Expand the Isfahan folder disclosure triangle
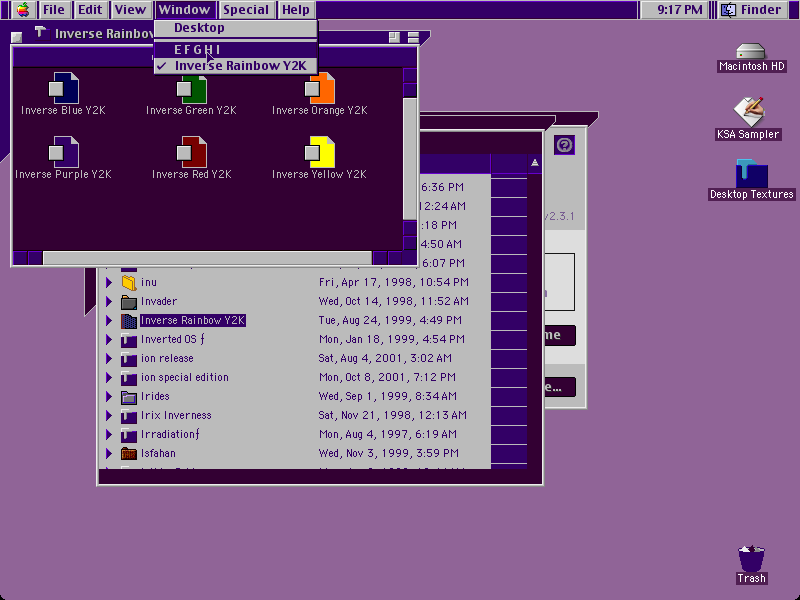Image resolution: width=800 pixels, height=600 pixels. click(x=109, y=454)
